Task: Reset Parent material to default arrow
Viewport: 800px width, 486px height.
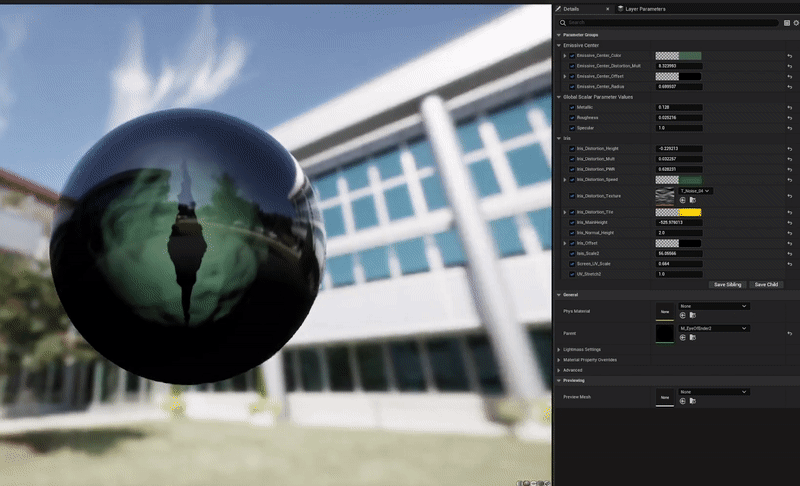Action: pos(790,332)
